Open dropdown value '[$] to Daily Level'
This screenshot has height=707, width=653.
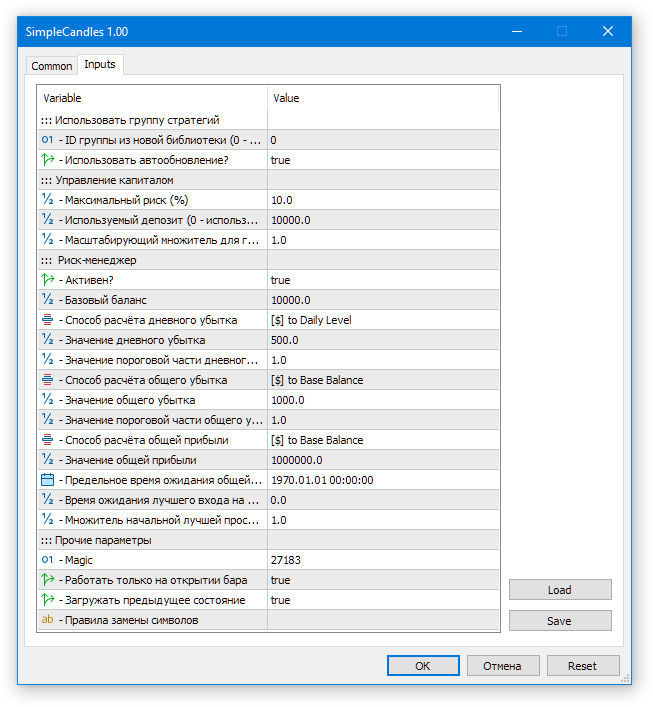(383, 320)
